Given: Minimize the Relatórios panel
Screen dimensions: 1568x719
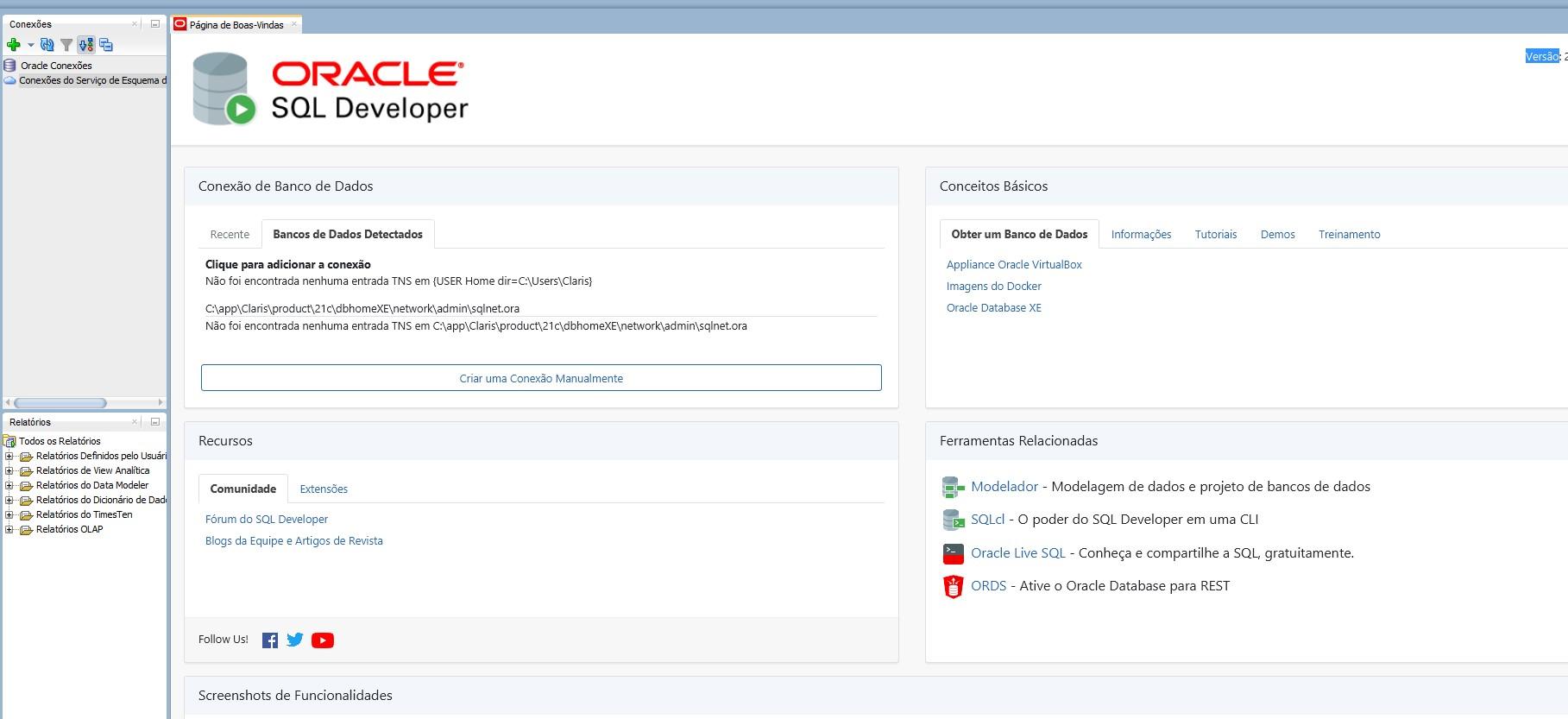Looking at the screenshot, I should point(155,422).
